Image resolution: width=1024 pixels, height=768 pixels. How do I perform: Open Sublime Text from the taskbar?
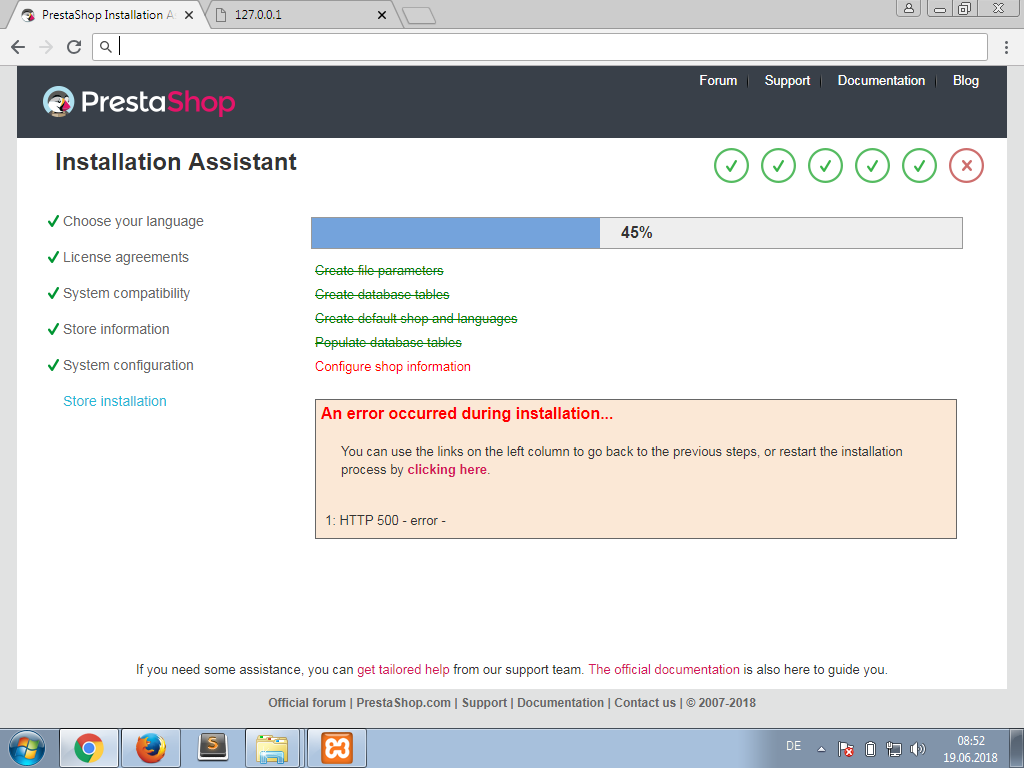pyautogui.click(x=213, y=748)
